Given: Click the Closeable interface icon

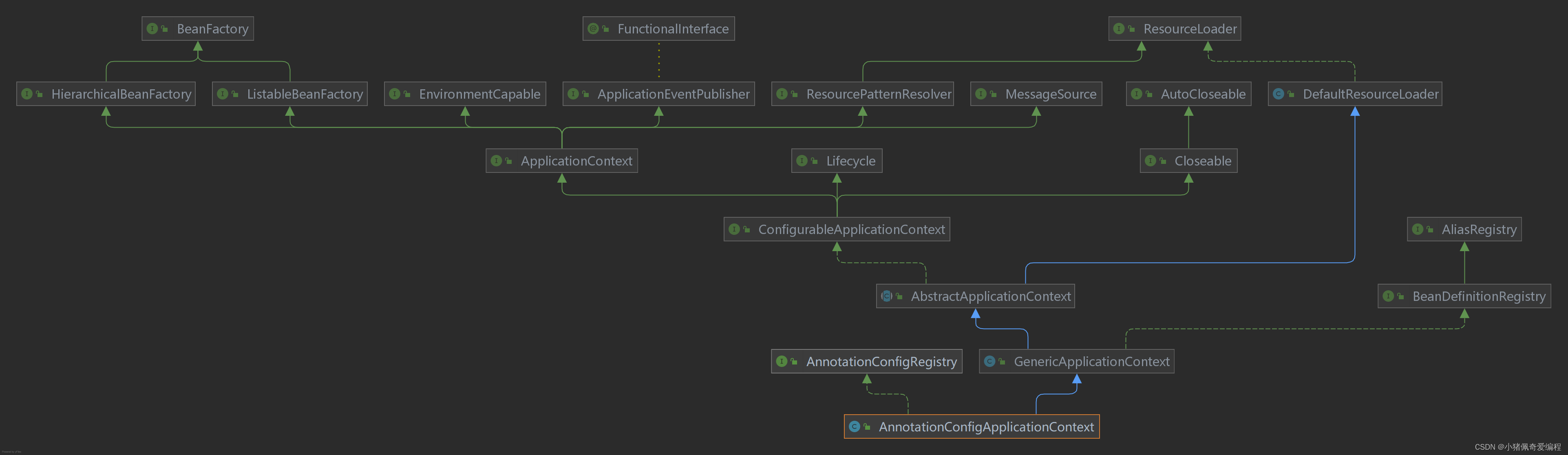Looking at the screenshot, I should (1150, 161).
